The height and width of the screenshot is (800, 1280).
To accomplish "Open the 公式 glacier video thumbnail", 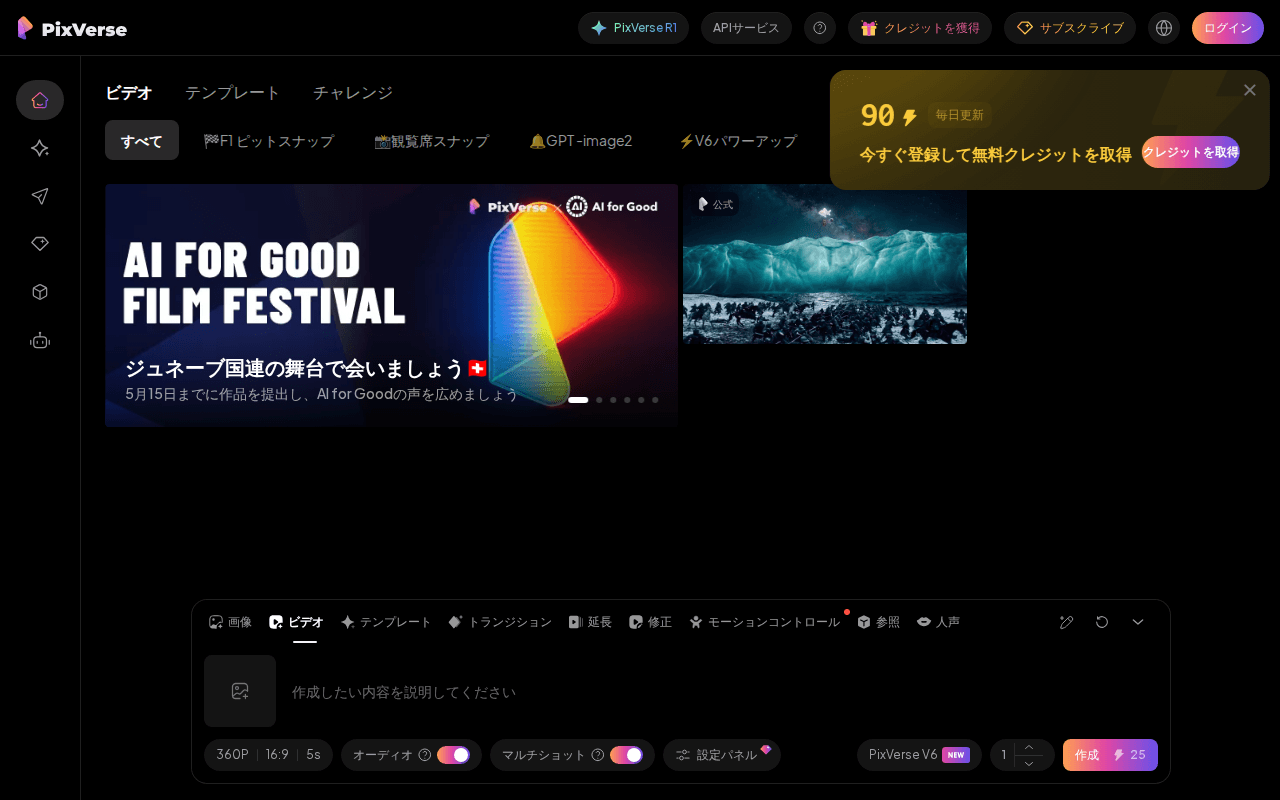I will point(825,264).
